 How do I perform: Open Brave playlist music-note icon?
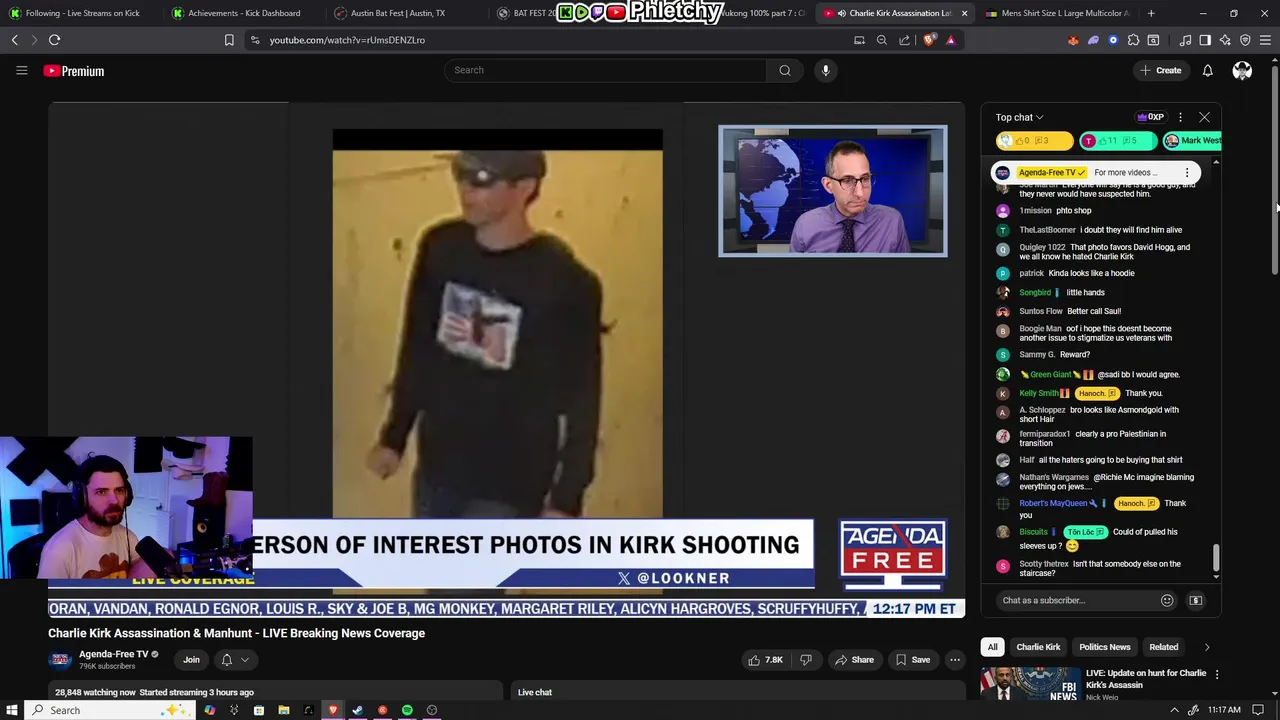tap(1185, 40)
